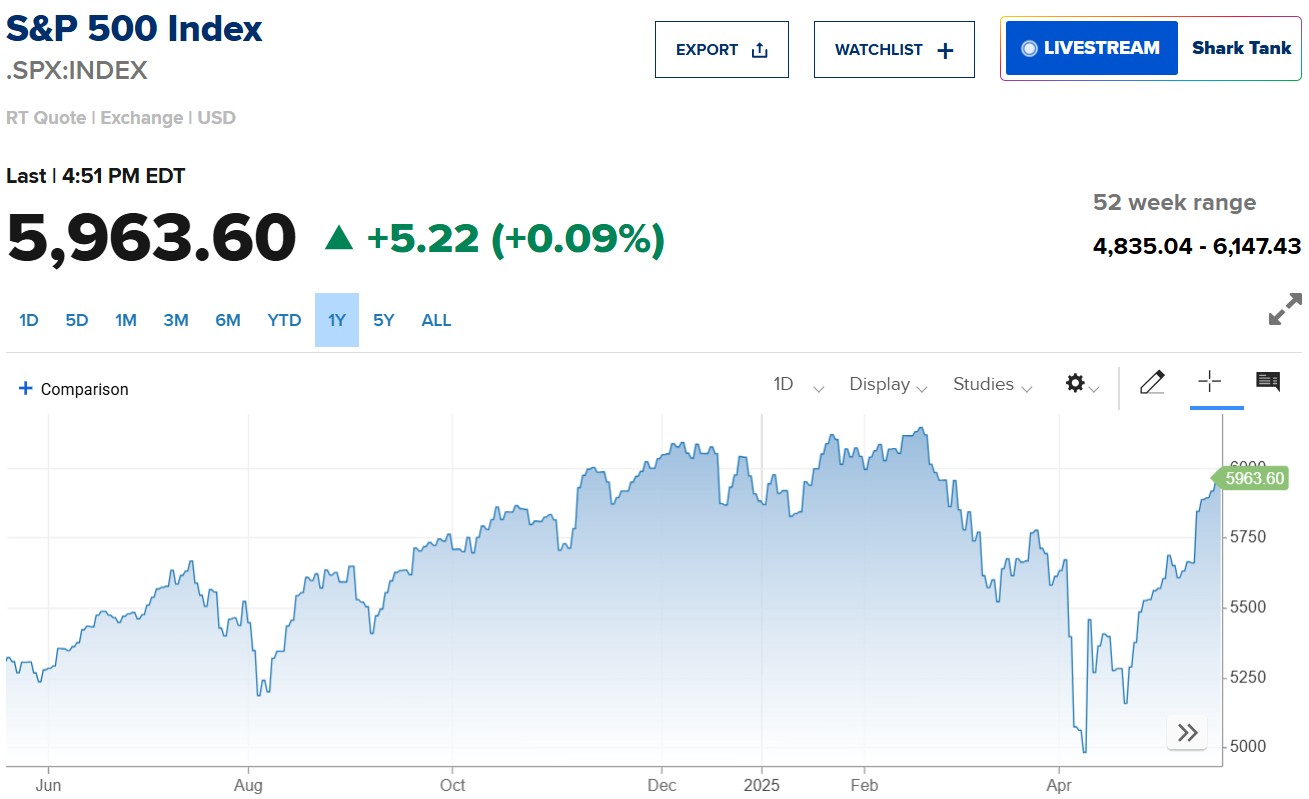
Task: Expand chart to fullscreen with diagonal arrows
Action: pos(1285,309)
